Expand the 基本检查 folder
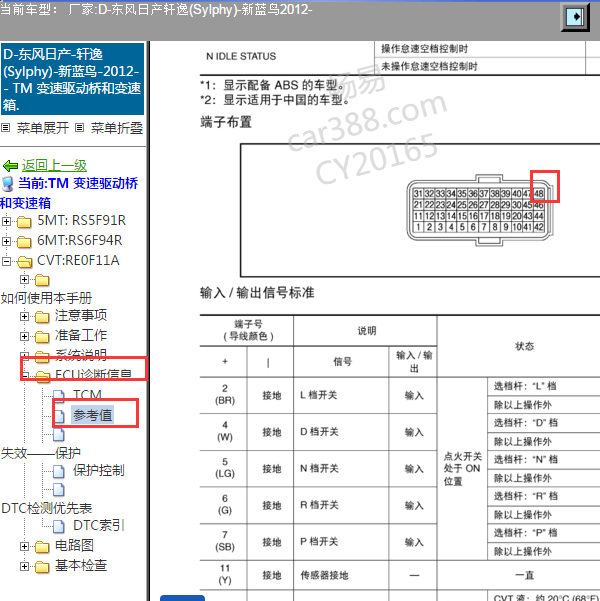Viewport: 600px width, 601px height. point(25,566)
